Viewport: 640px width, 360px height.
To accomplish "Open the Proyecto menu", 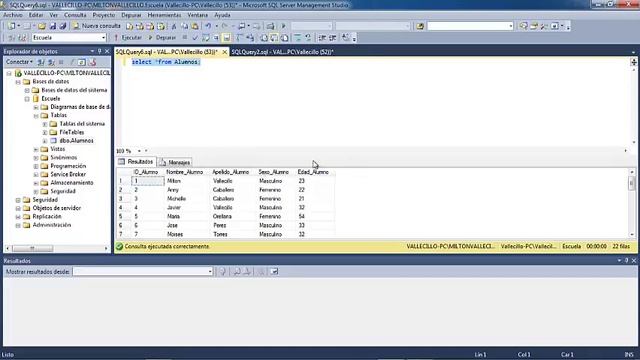I will coord(104,15).
